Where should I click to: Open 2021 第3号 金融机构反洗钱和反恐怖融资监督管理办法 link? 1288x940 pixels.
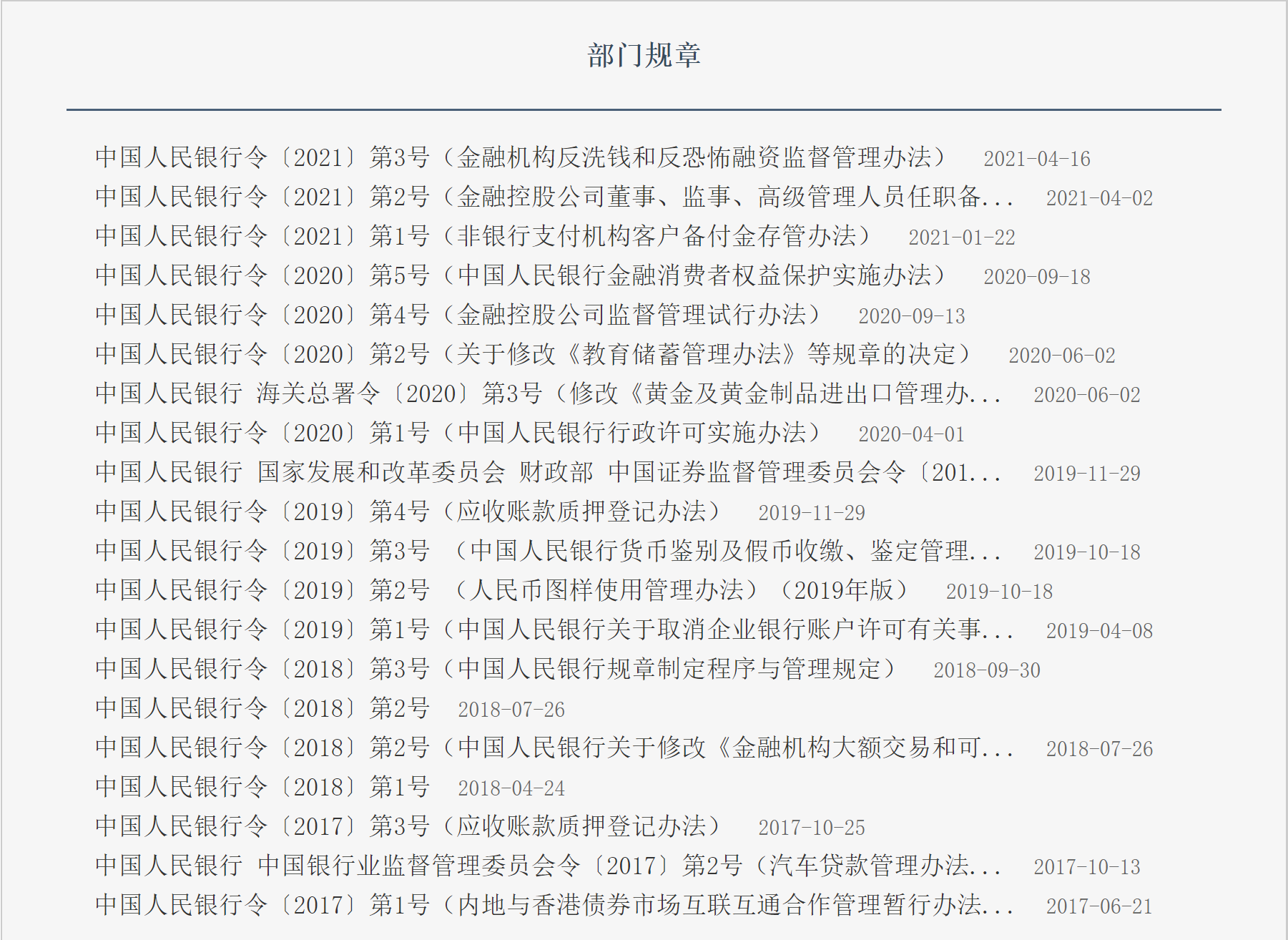pyautogui.click(x=521, y=157)
